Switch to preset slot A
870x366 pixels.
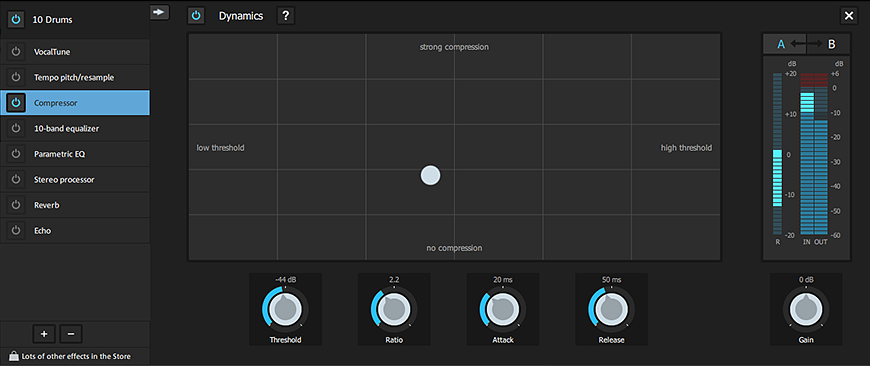[781, 44]
